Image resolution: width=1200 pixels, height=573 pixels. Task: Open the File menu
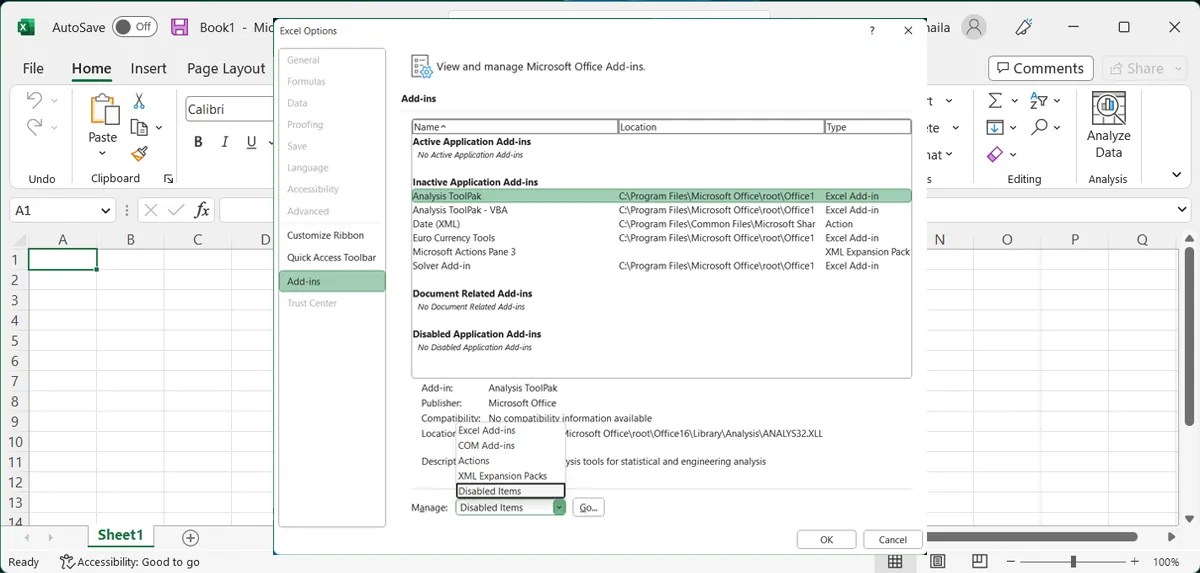(x=33, y=68)
